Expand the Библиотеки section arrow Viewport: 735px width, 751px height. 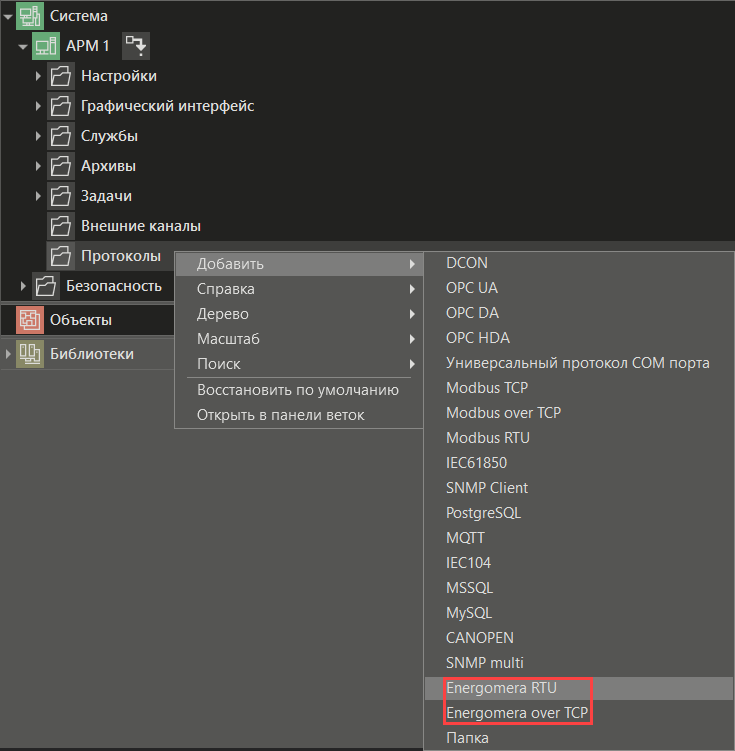pyautogui.click(x=8, y=354)
